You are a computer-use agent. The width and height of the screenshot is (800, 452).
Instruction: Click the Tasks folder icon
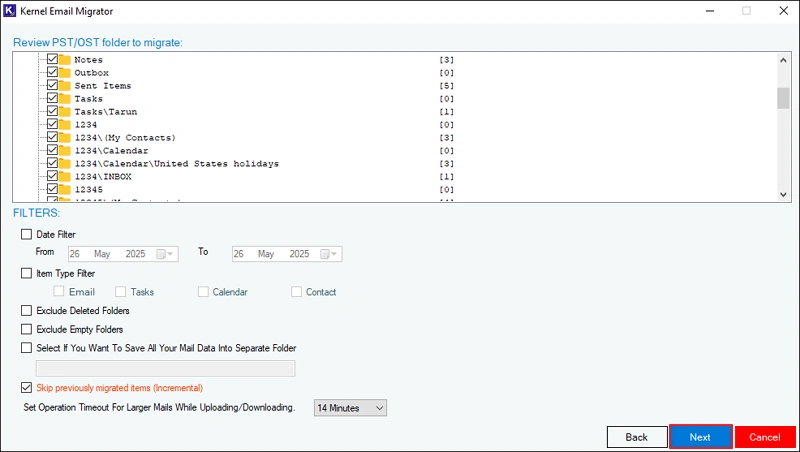tap(64, 98)
